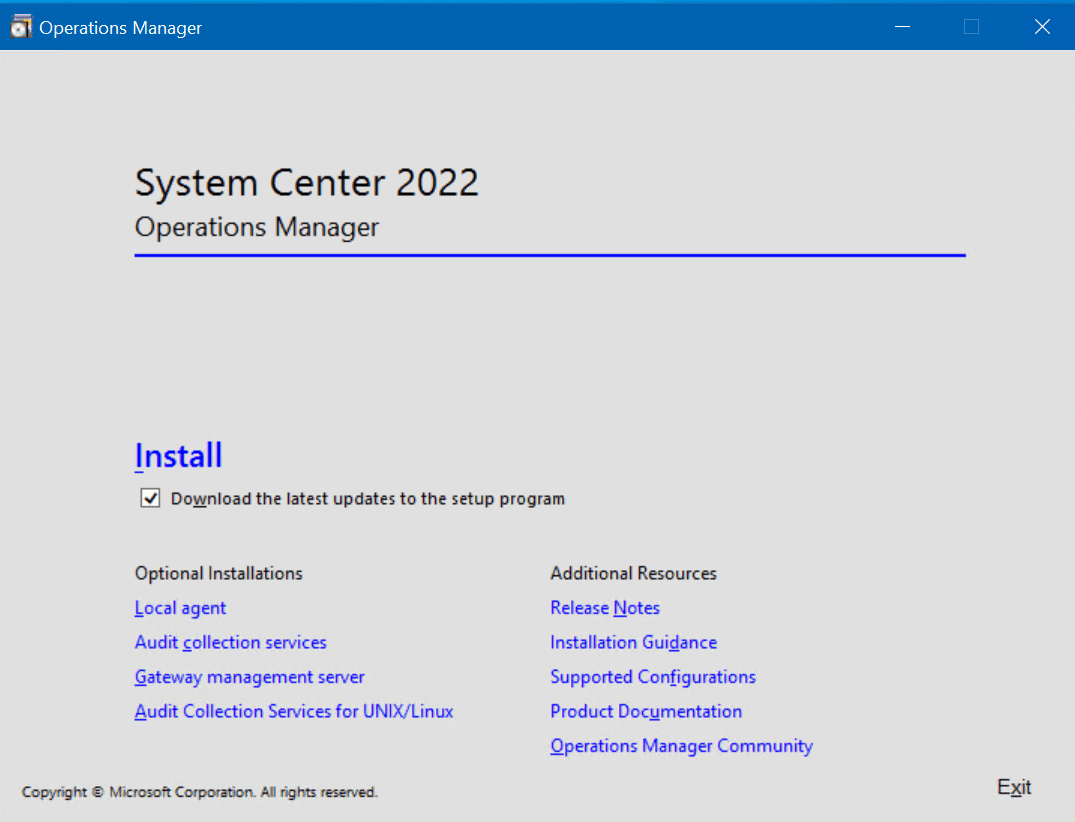
Task: Visit the Operations Manager Community
Action: point(681,746)
